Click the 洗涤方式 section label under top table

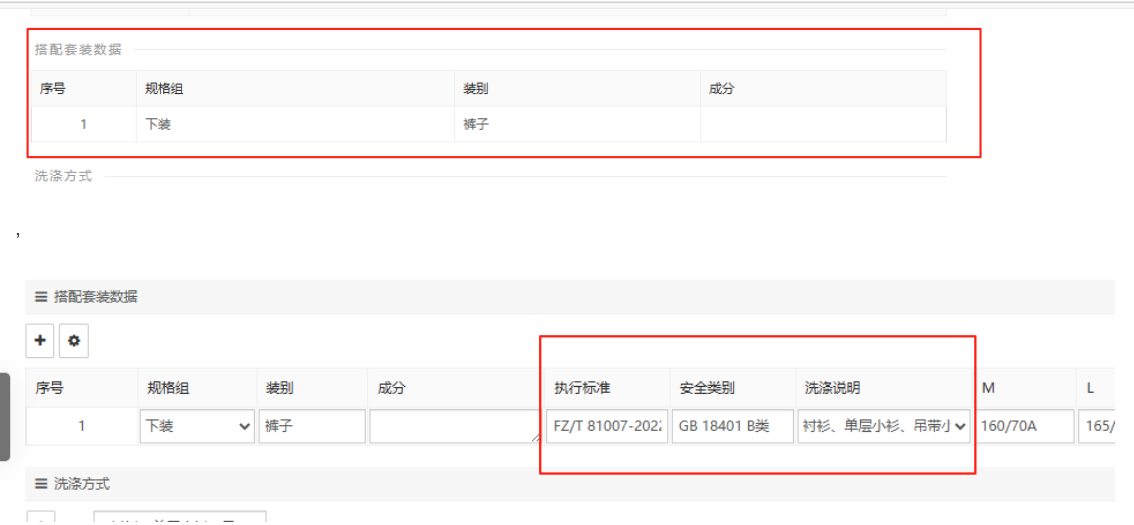tap(63, 176)
